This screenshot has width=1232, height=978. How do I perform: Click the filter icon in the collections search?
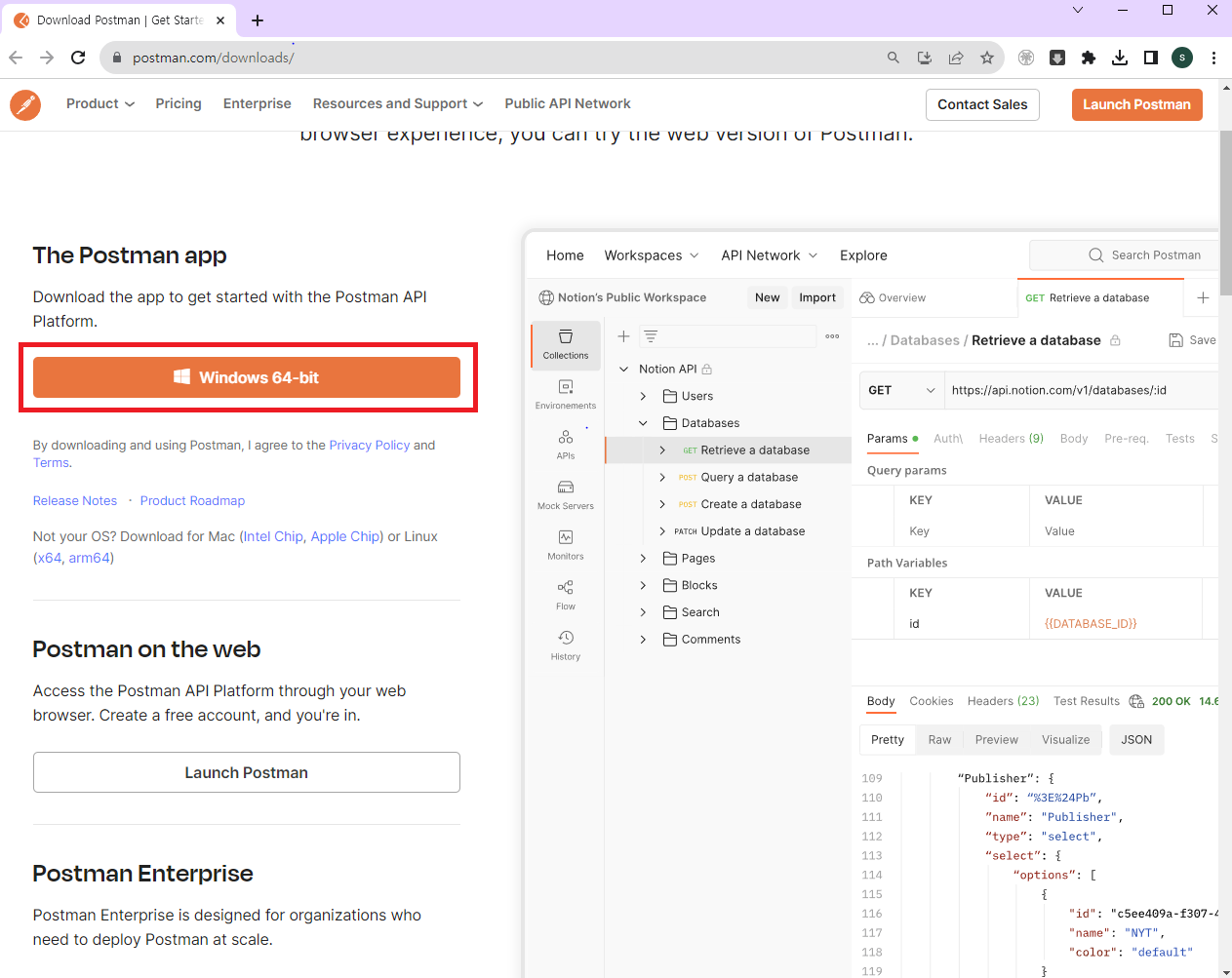(x=651, y=336)
